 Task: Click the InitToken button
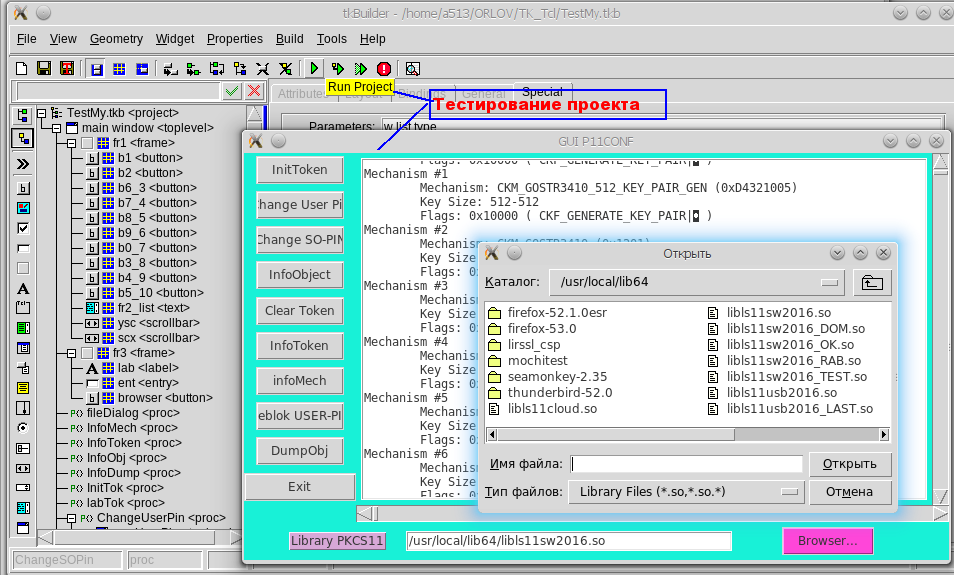click(x=299, y=170)
